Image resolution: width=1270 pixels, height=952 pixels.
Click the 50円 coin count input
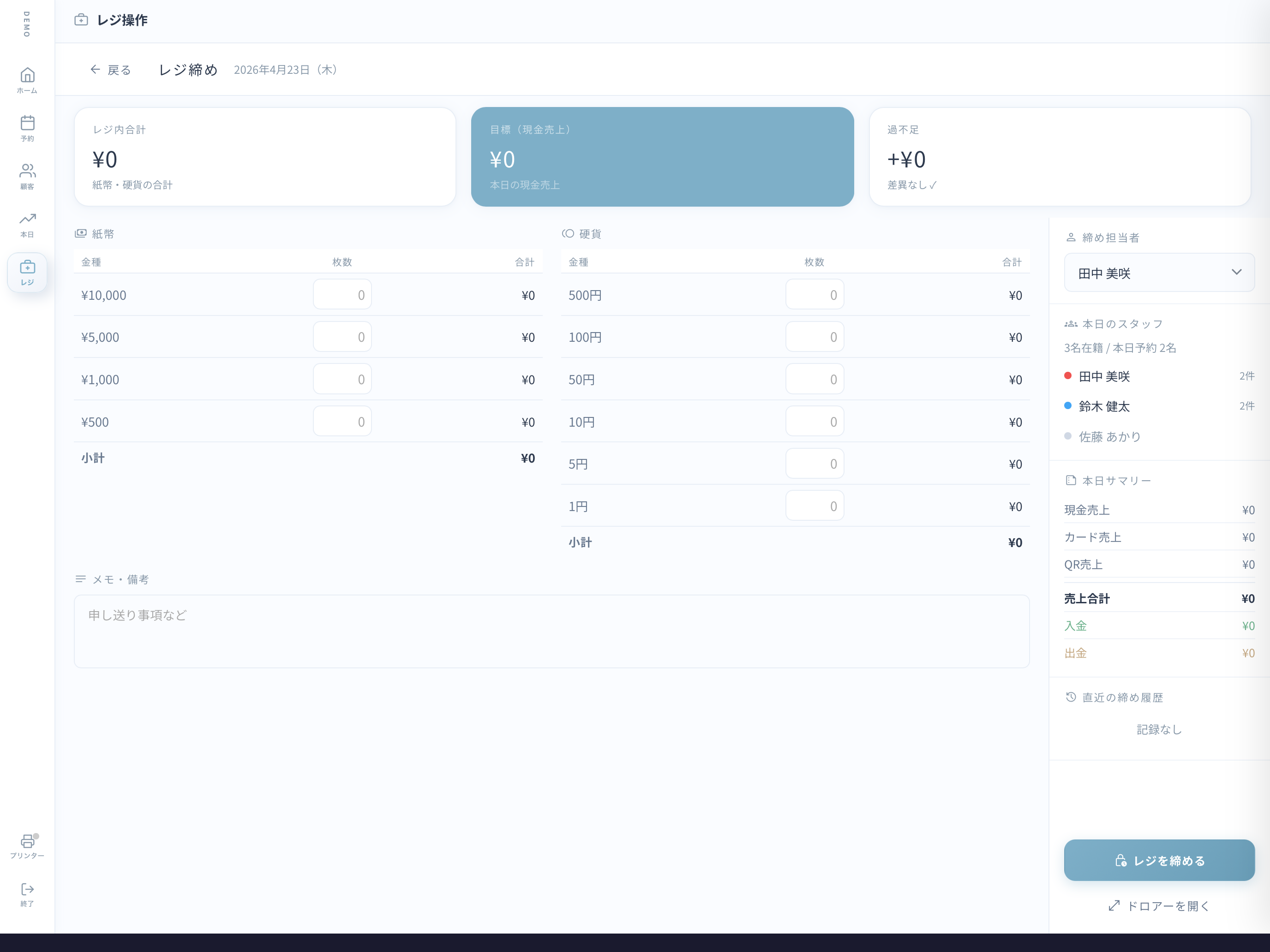click(815, 379)
